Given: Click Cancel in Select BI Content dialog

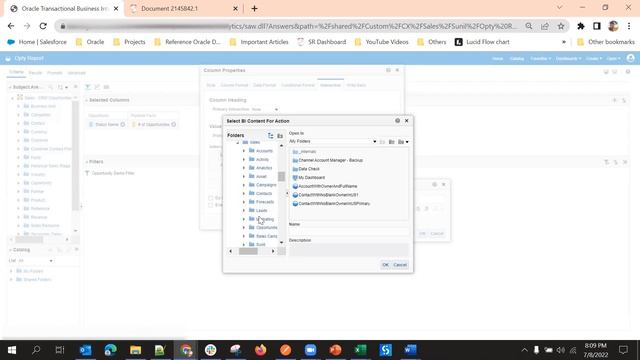Looking at the screenshot, I should pos(400,265).
